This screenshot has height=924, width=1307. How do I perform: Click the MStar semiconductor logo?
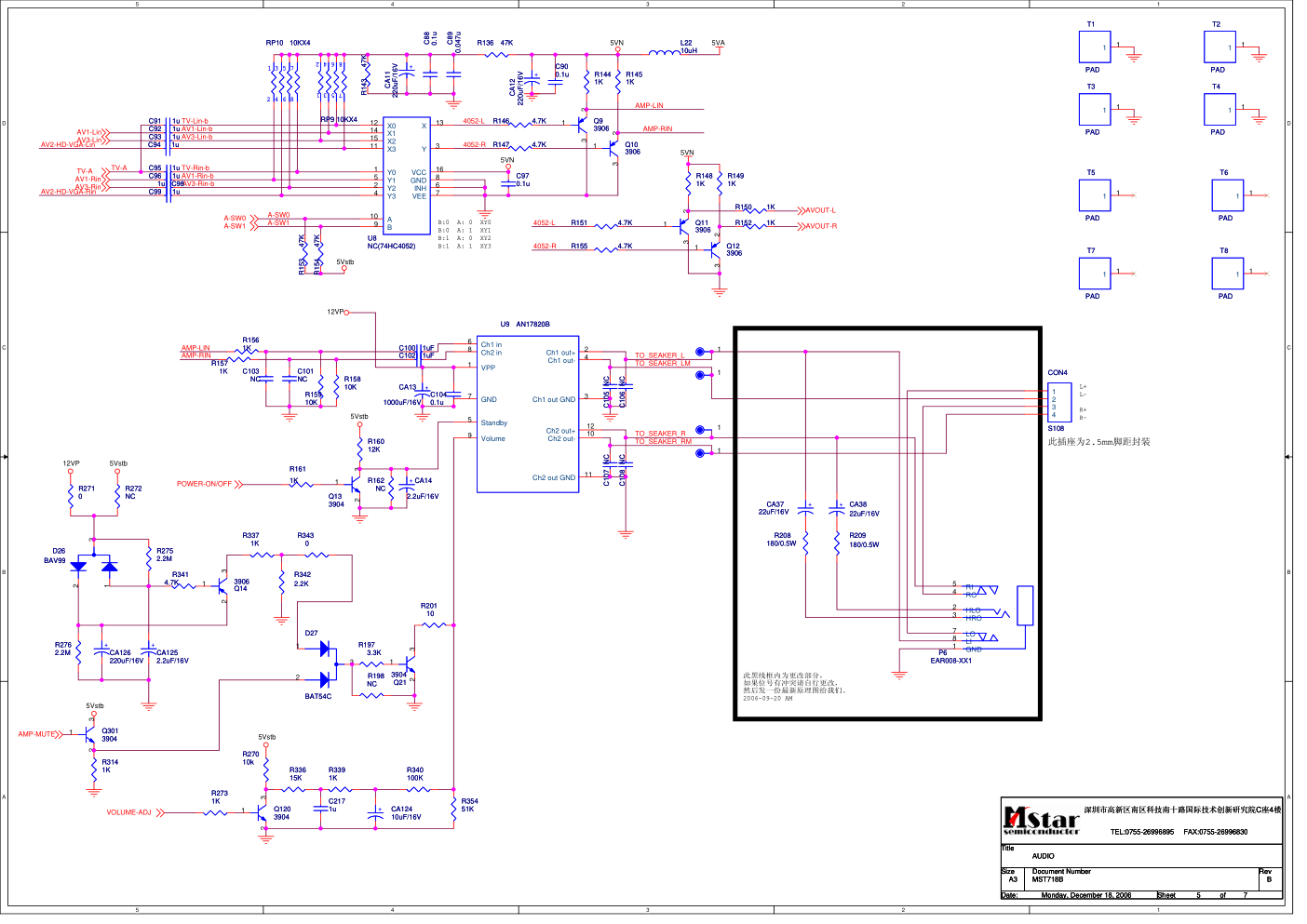[x=1040, y=821]
